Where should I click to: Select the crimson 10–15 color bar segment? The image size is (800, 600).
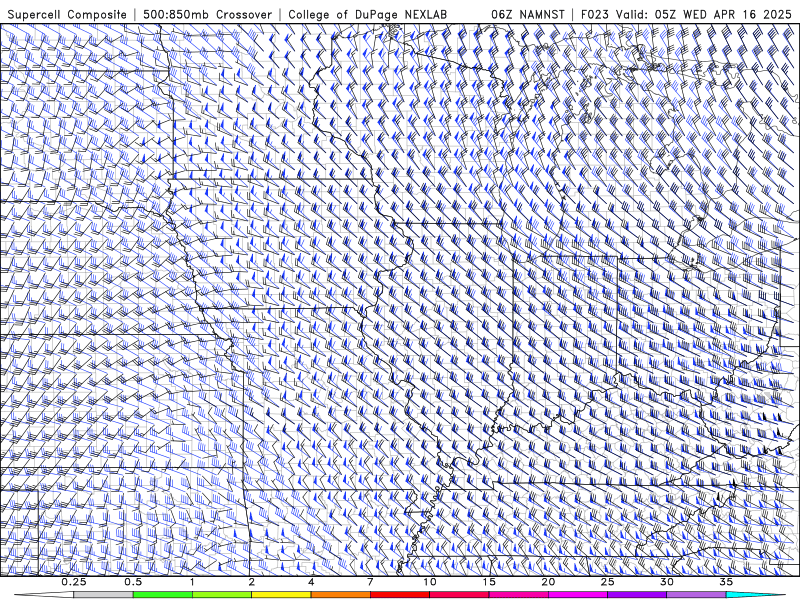459,595
